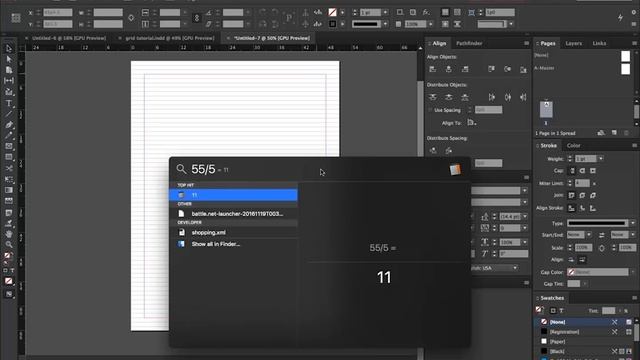Switch to grid tutorial.indd document tab
Screen dimensions: 640x360
[170, 38]
